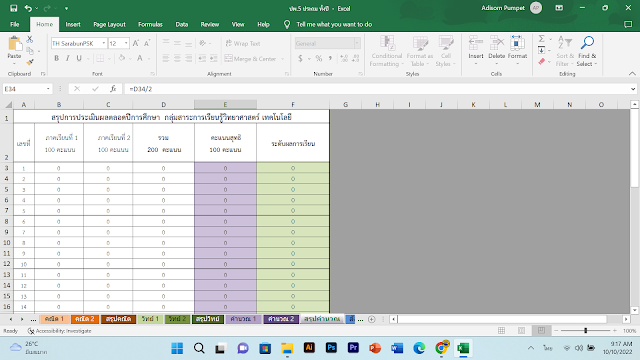Toggle Italic formatting
The image size is (640, 360).
pos(67,58)
